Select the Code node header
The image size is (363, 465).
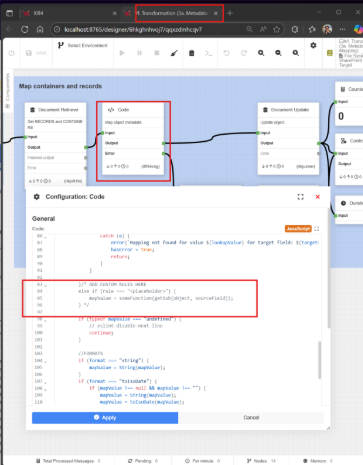[x=133, y=110]
